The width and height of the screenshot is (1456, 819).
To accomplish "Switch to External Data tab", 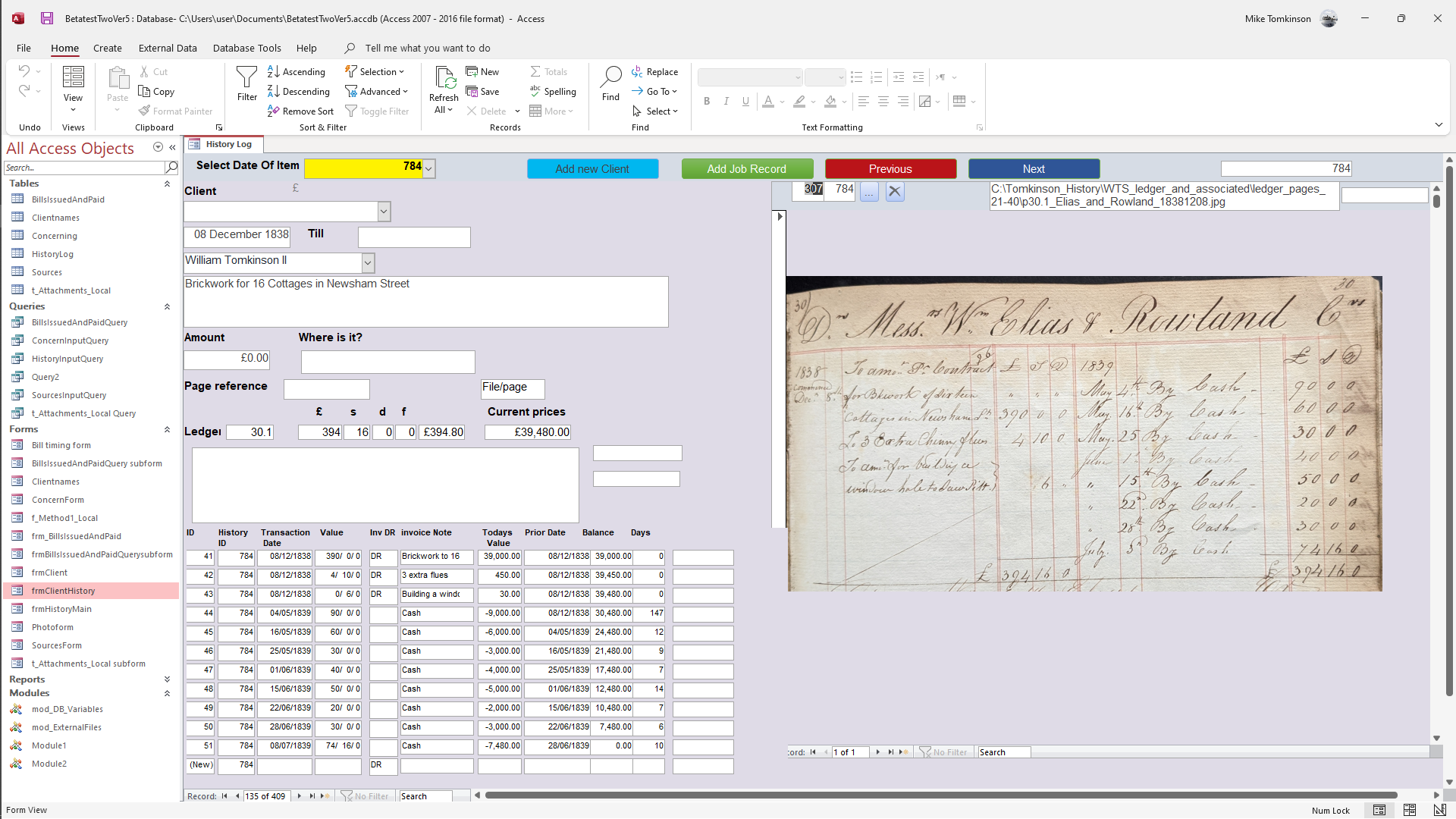I will pyautogui.click(x=168, y=48).
